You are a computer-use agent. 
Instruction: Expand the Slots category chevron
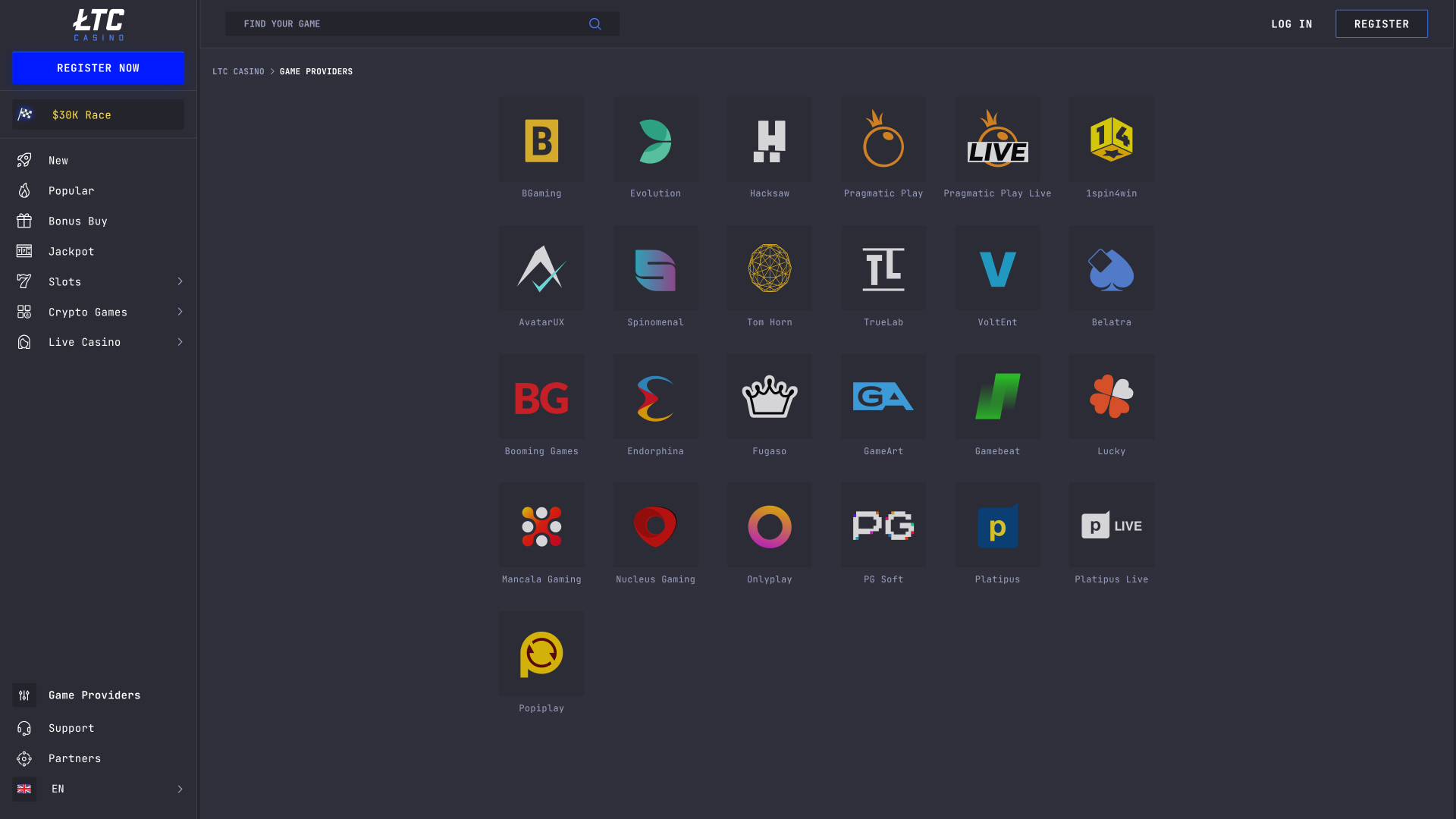(x=180, y=281)
